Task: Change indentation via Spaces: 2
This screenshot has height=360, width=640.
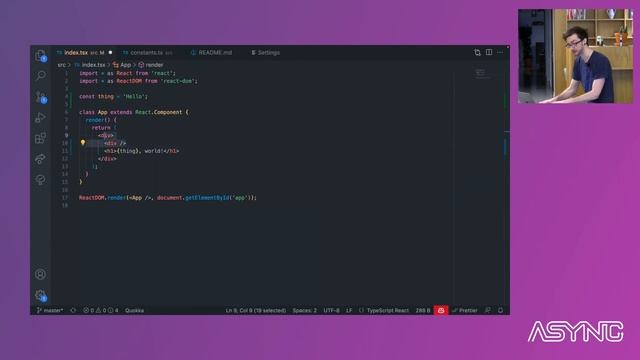Action: click(x=304, y=311)
